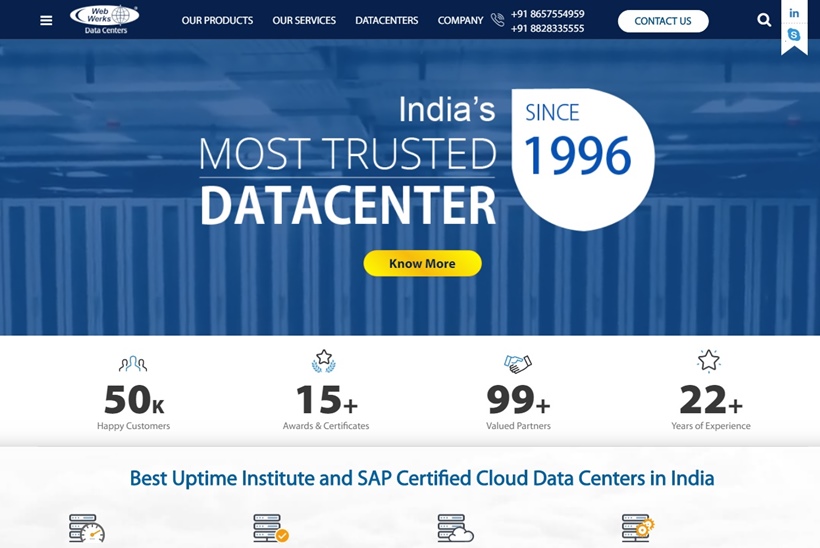Screen dimensions: 820x548
Task: Click the Happy Customers people icon
Action: pyautogui.click(x=133, y=363)
